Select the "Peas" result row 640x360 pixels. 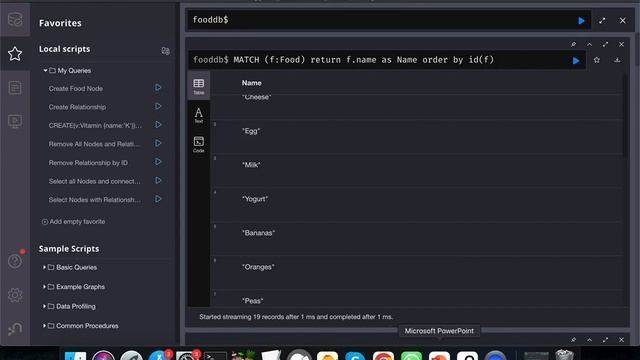(416, 298)
